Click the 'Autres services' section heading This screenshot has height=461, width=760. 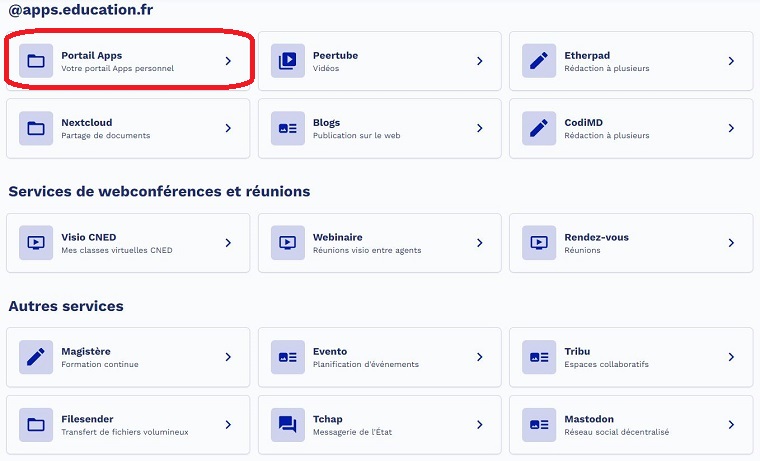pos(66,306)
